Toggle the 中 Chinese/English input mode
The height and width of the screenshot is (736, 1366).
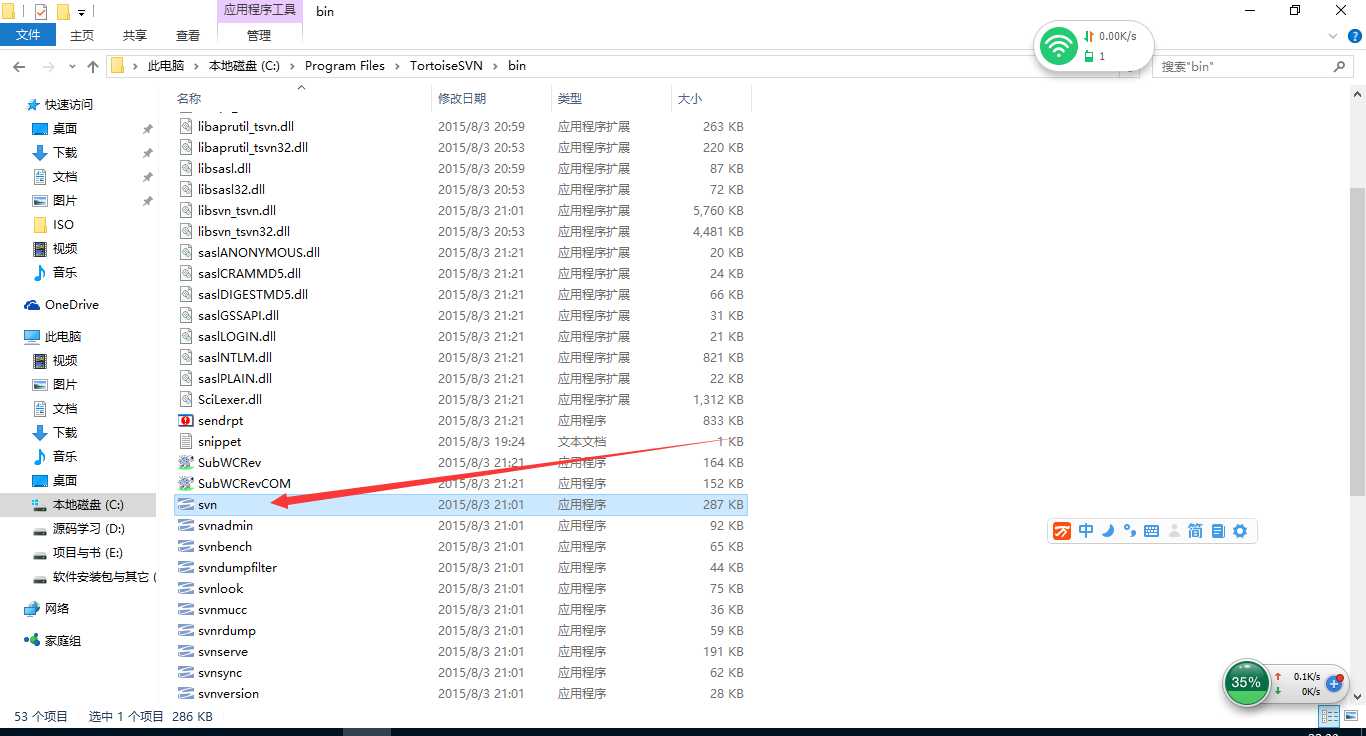click(x=1086, y=531)
